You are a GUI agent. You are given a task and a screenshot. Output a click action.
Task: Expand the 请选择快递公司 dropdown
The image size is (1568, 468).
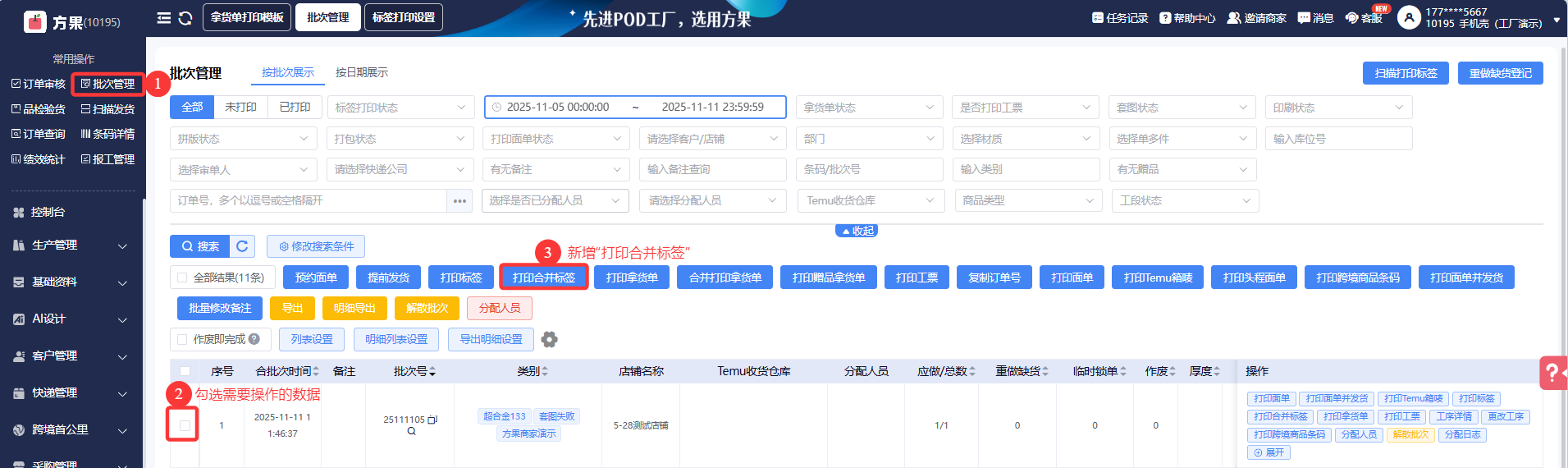[x=400, y=170]
